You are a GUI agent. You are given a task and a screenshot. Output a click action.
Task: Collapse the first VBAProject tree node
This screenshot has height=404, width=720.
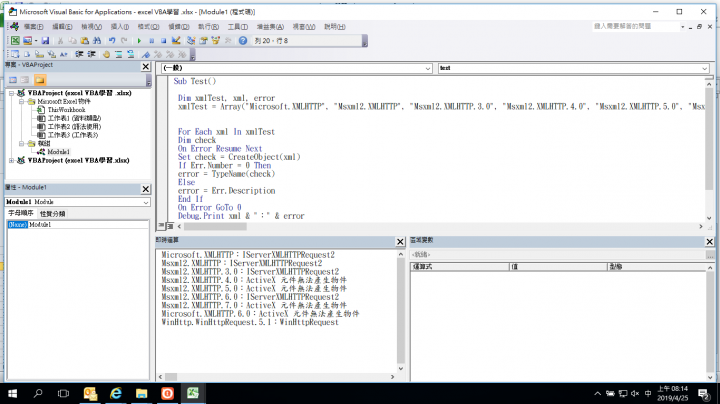coord(11,93)
